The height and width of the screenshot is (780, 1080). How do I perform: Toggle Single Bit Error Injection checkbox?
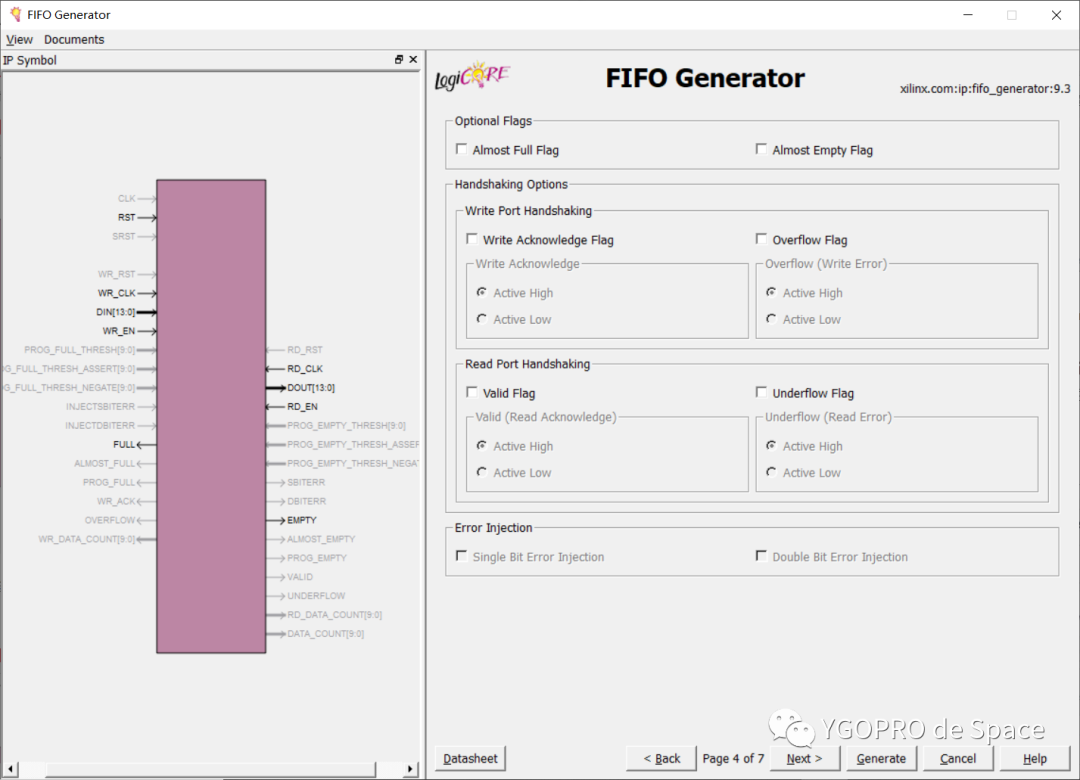click(461, 556)
